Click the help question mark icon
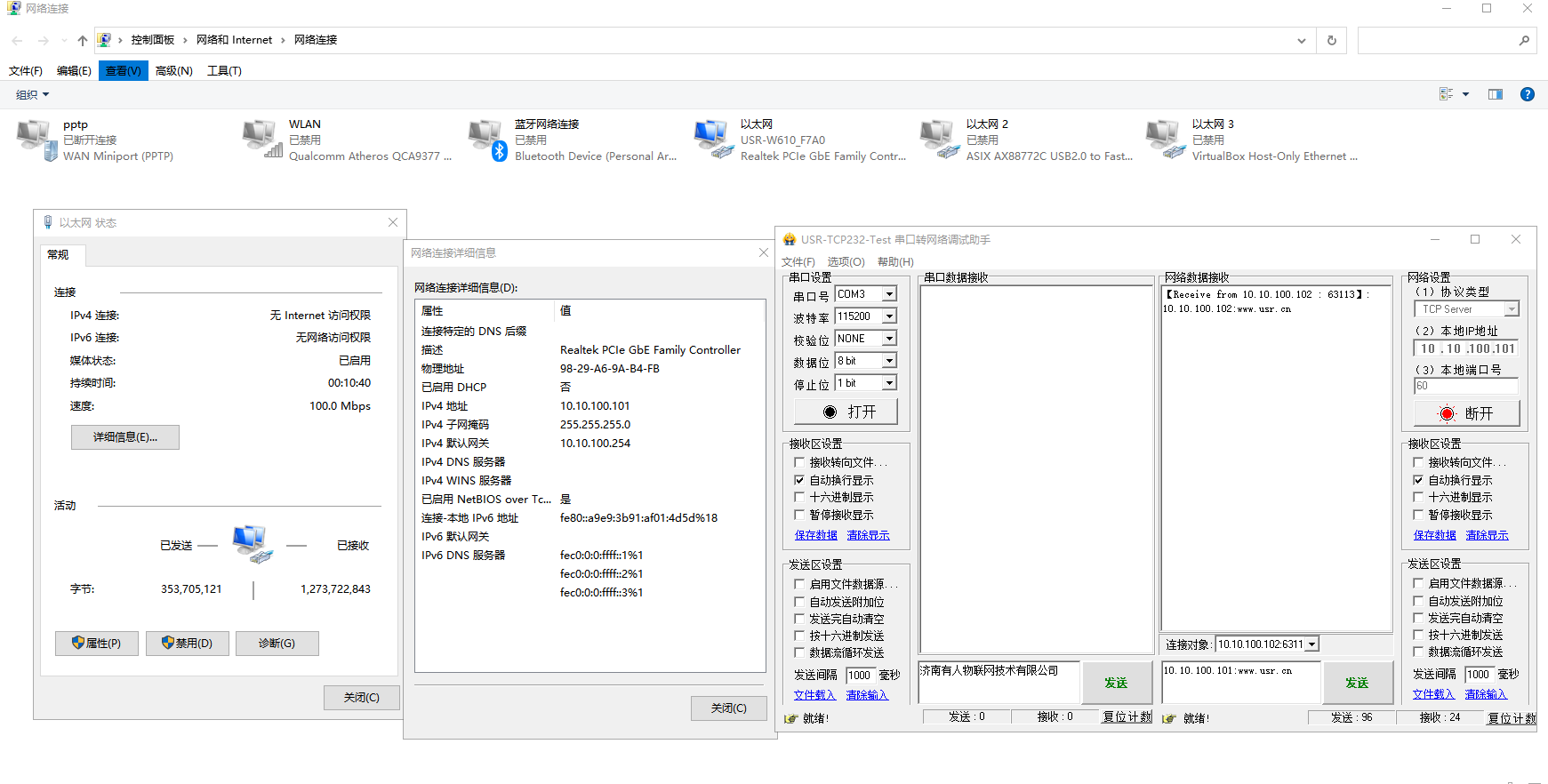The height and width of the screenshot is (784, 1548). pyautogui.click(x=1527, y=94)
